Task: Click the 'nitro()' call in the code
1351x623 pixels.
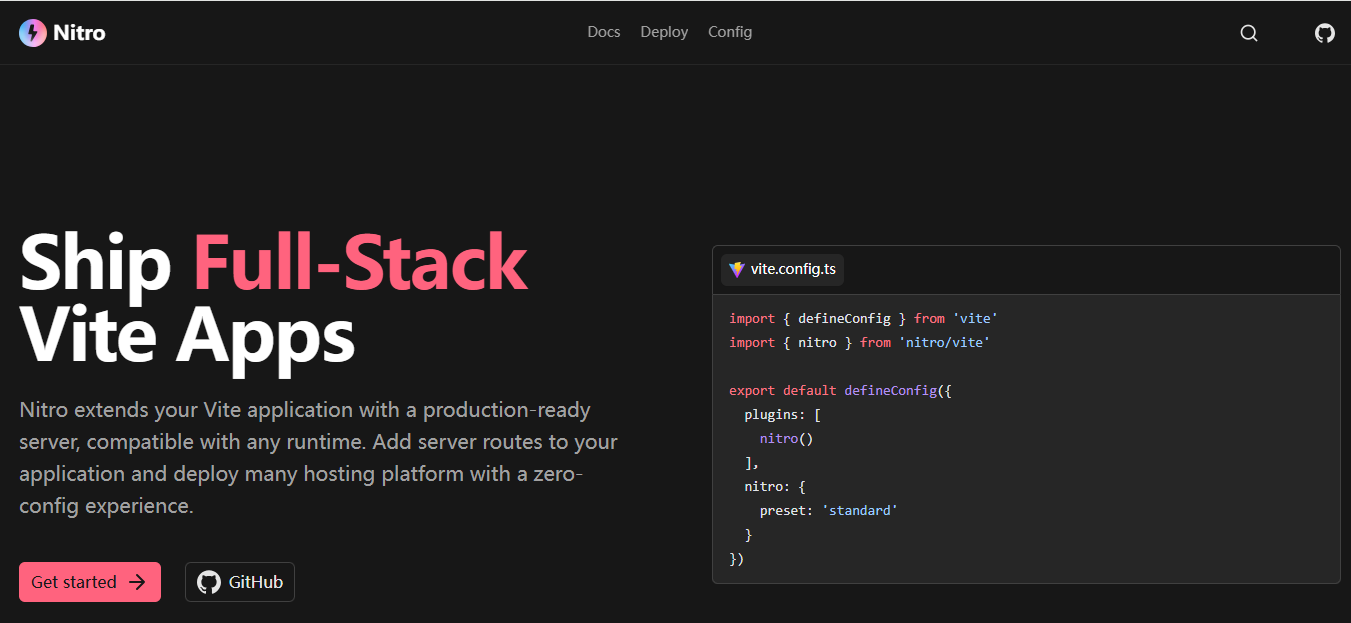Action: [x=786, y=438]
